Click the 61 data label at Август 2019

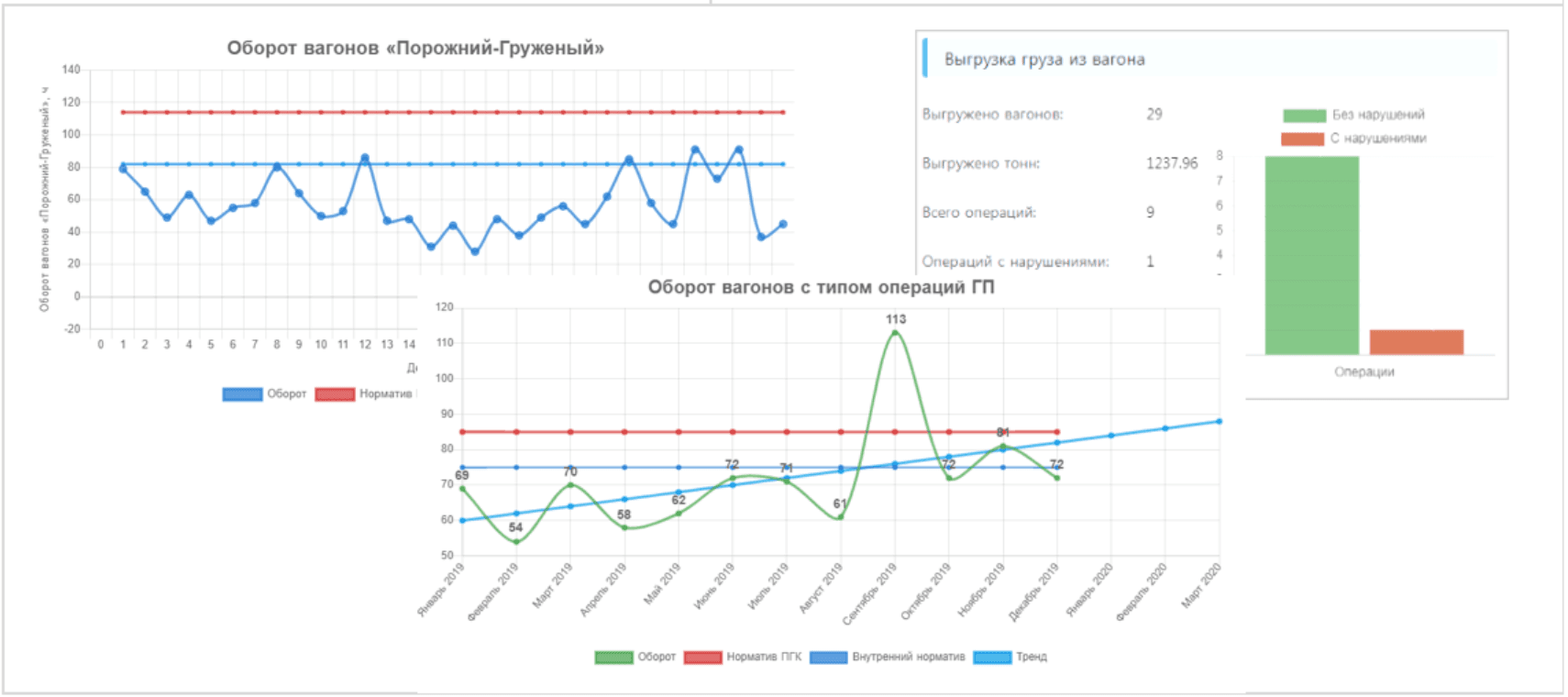click(x=839, y=503)
